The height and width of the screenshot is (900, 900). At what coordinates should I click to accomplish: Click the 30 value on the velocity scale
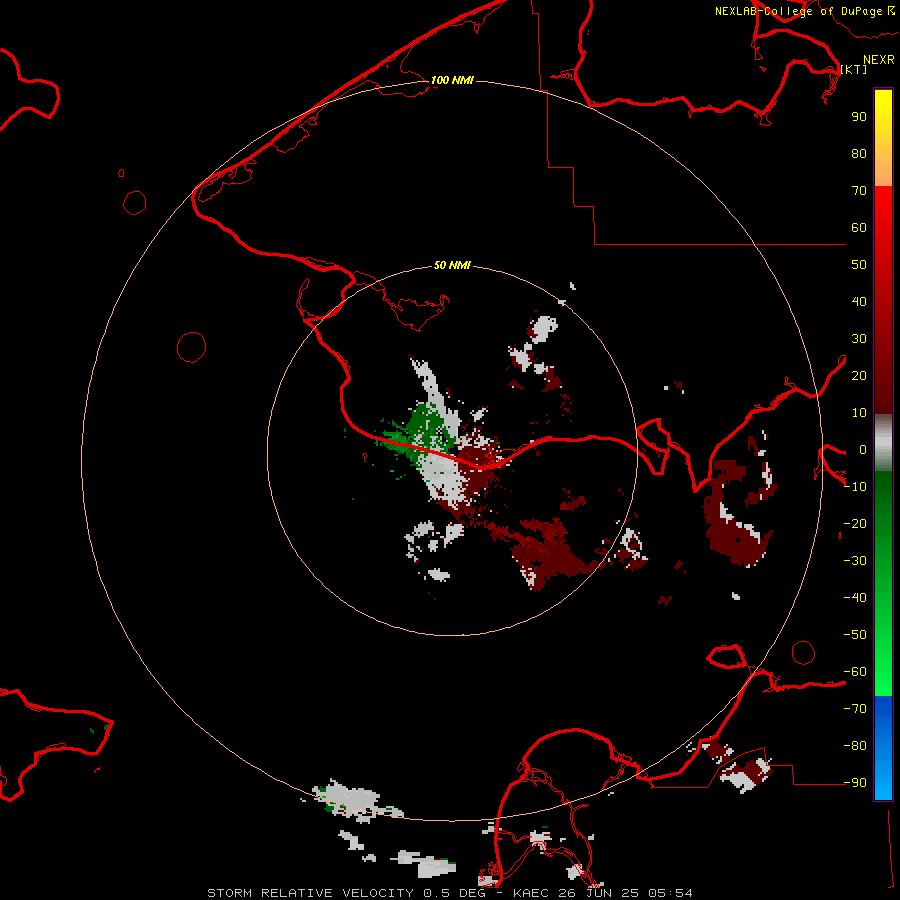tap(859, 339)
